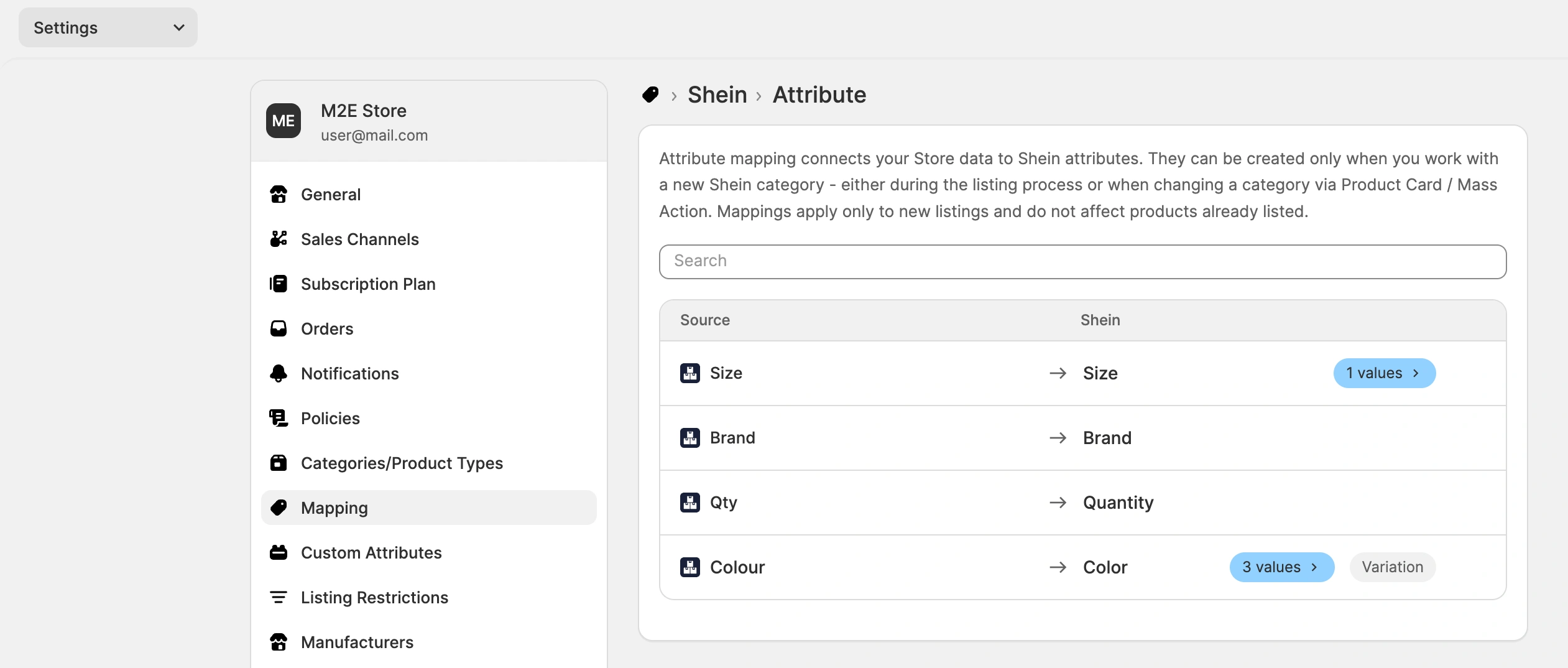The width and height of the screenshot is (1568, 668).
Task: Click the Listing Restrictions filter icon
Action: coord(279,598)
